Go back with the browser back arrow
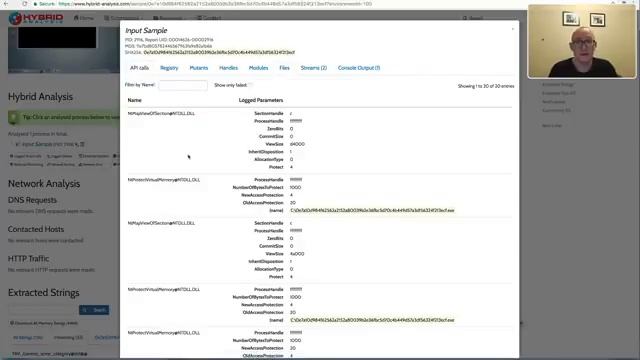The width and height of the screenshot is (640, 360). 5,4
